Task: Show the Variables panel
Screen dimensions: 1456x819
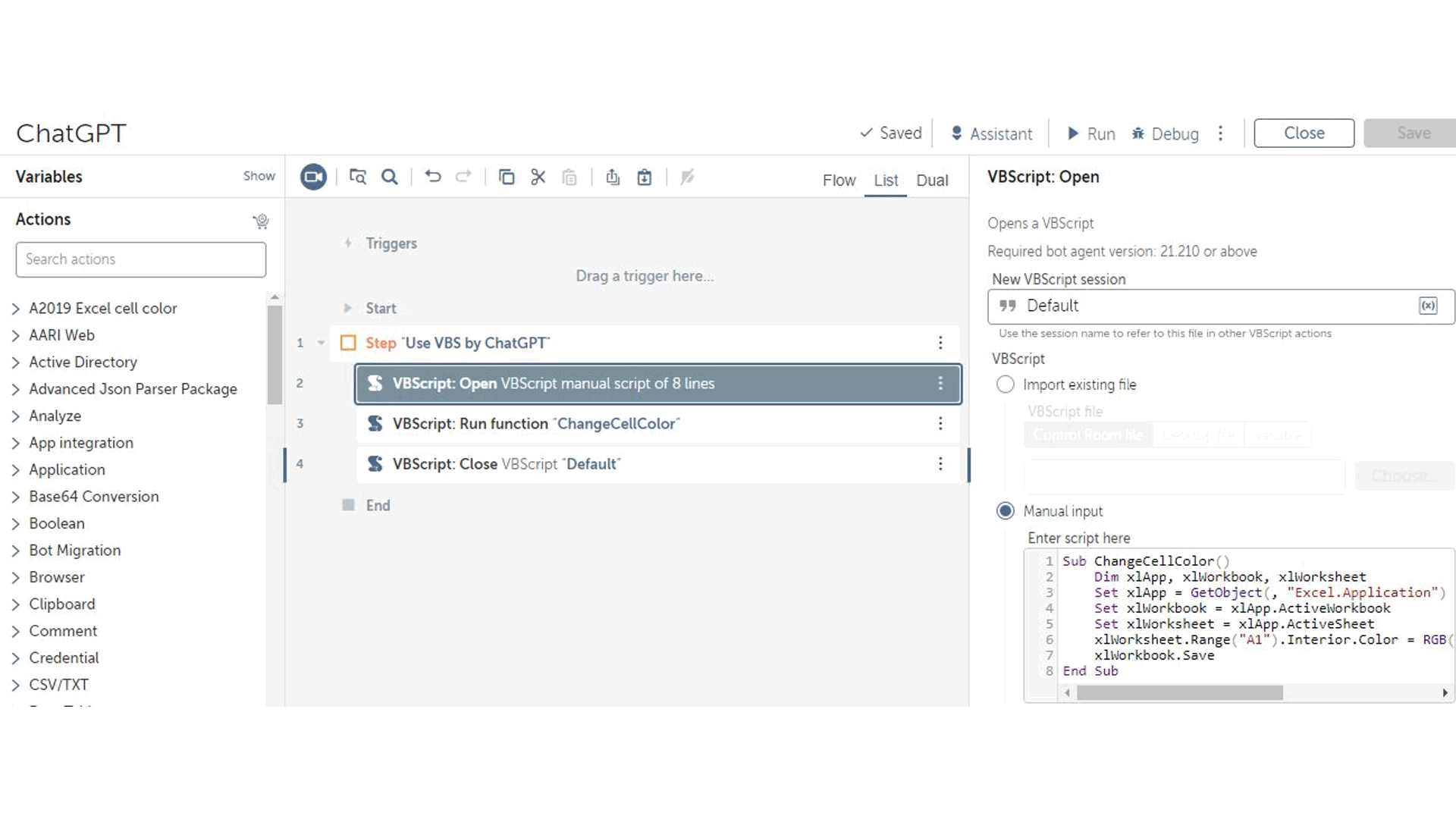Action: tap(259, 176)
